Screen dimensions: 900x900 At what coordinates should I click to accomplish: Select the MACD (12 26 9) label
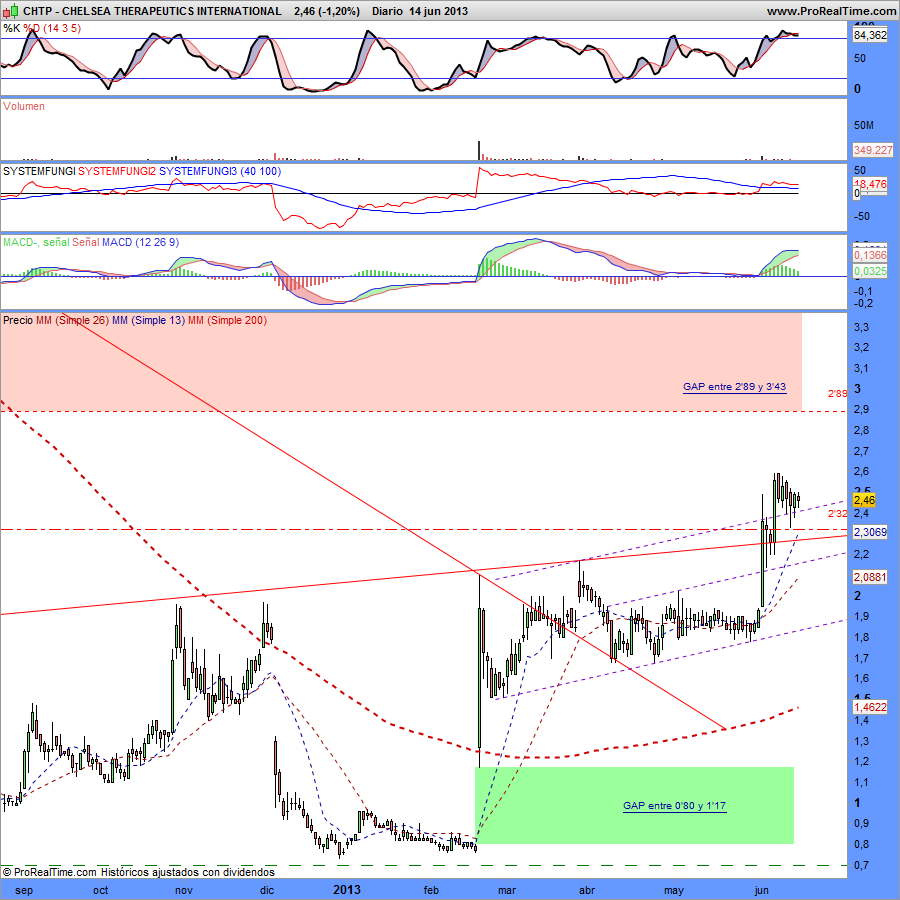click(141, 242)
